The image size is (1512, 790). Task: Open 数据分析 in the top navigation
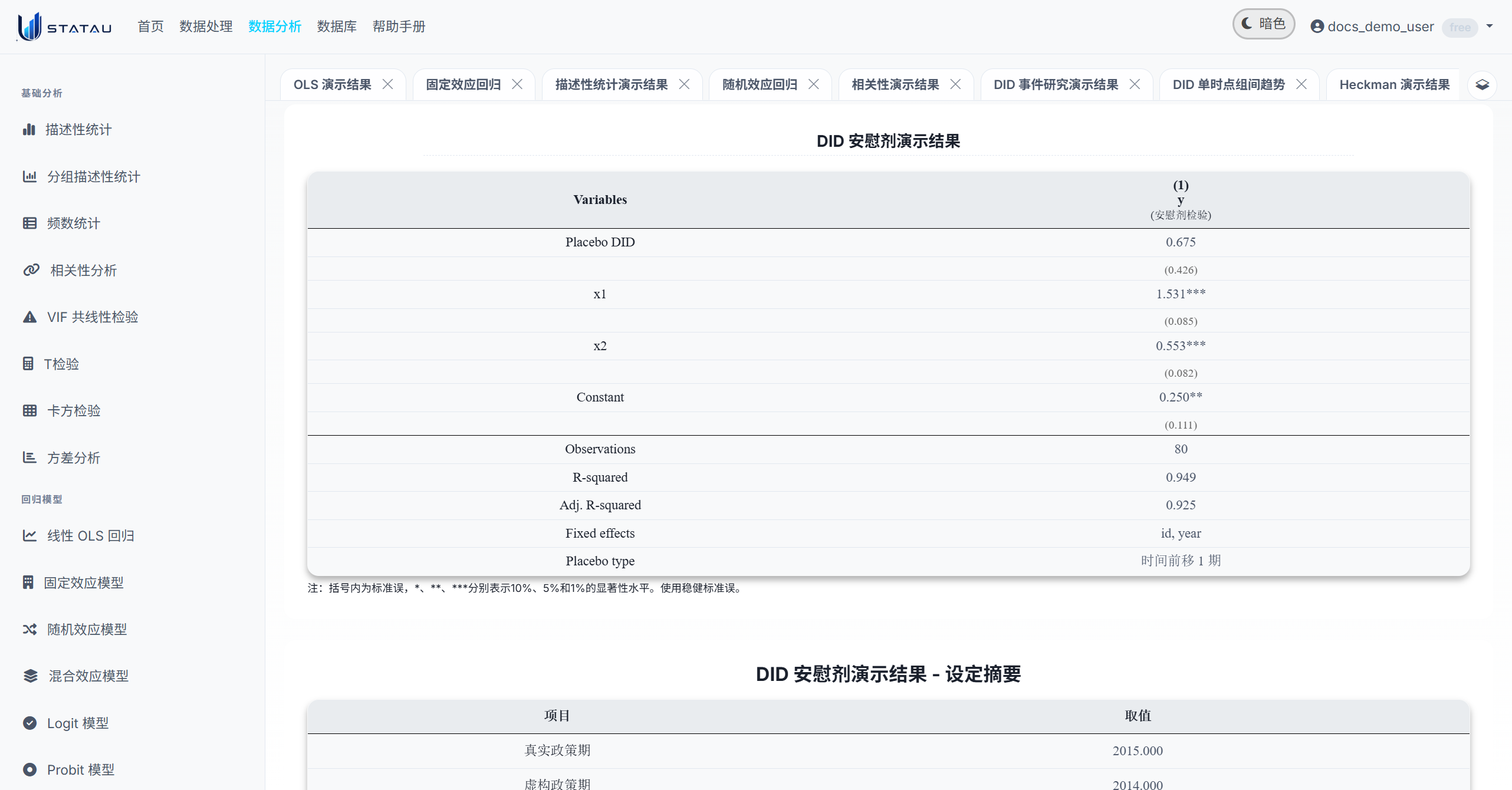(275, 27)
